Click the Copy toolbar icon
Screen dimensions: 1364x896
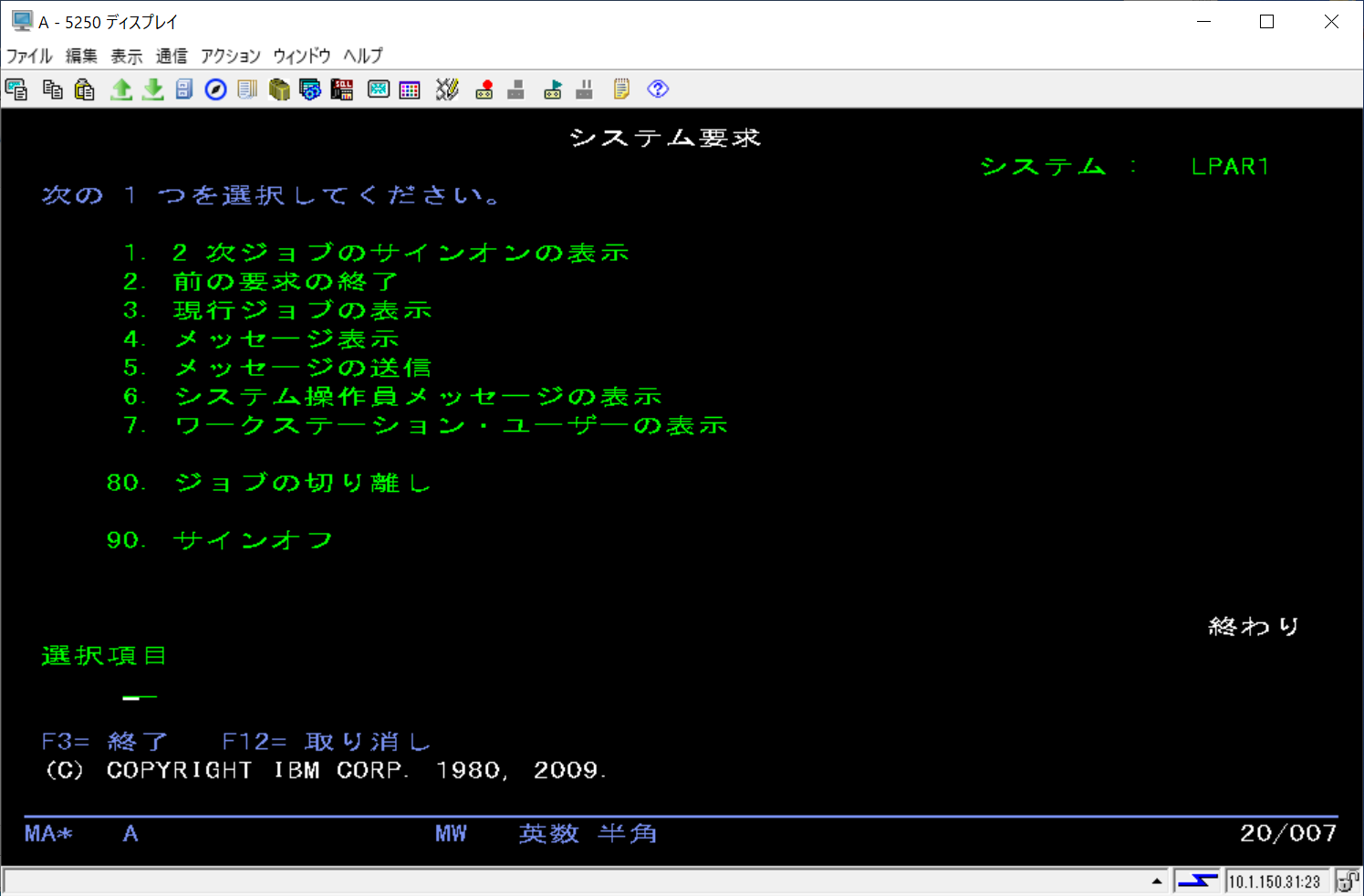(x=53, y=89)
